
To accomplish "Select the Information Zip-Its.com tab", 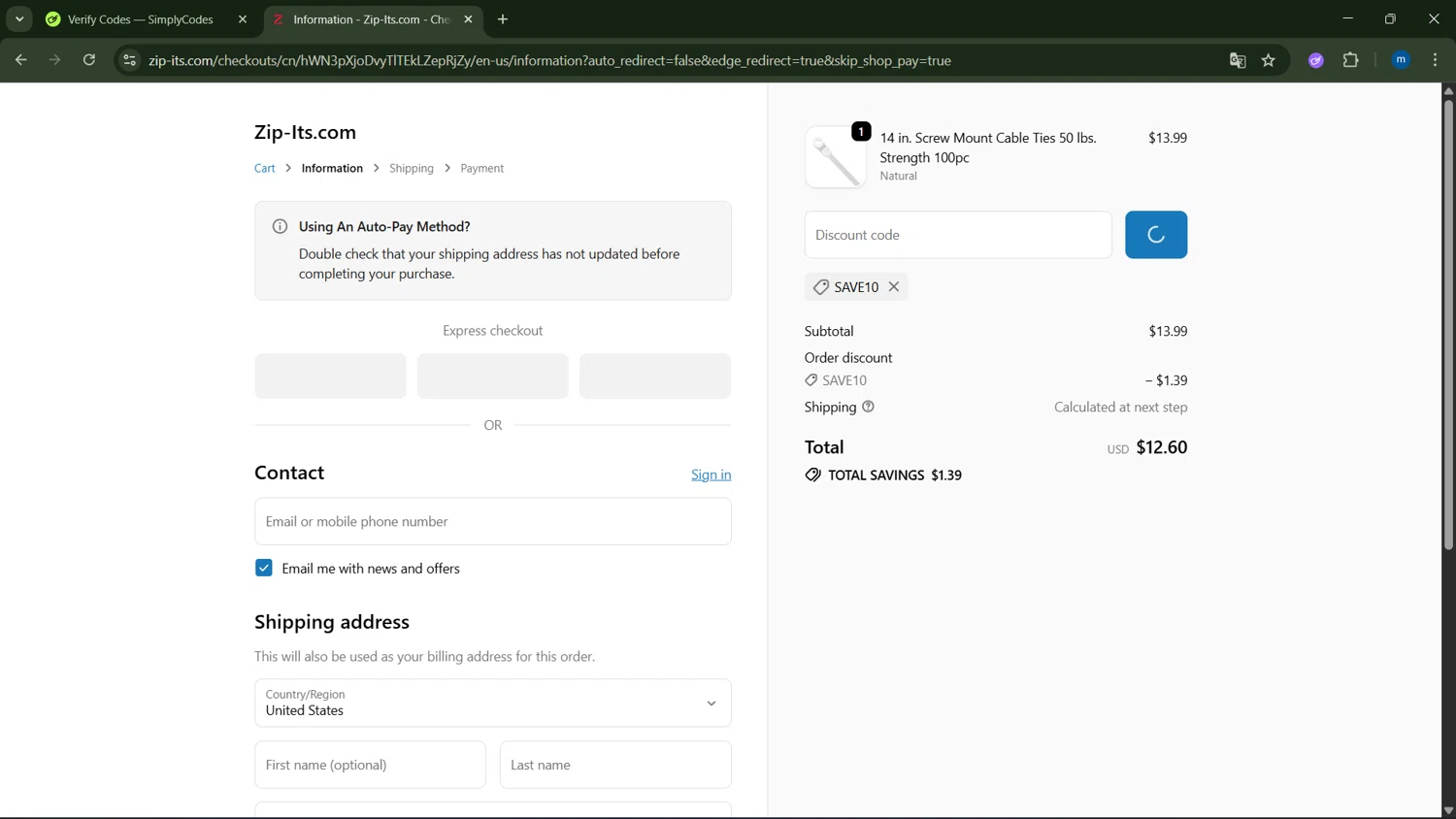I will [374, 19].
